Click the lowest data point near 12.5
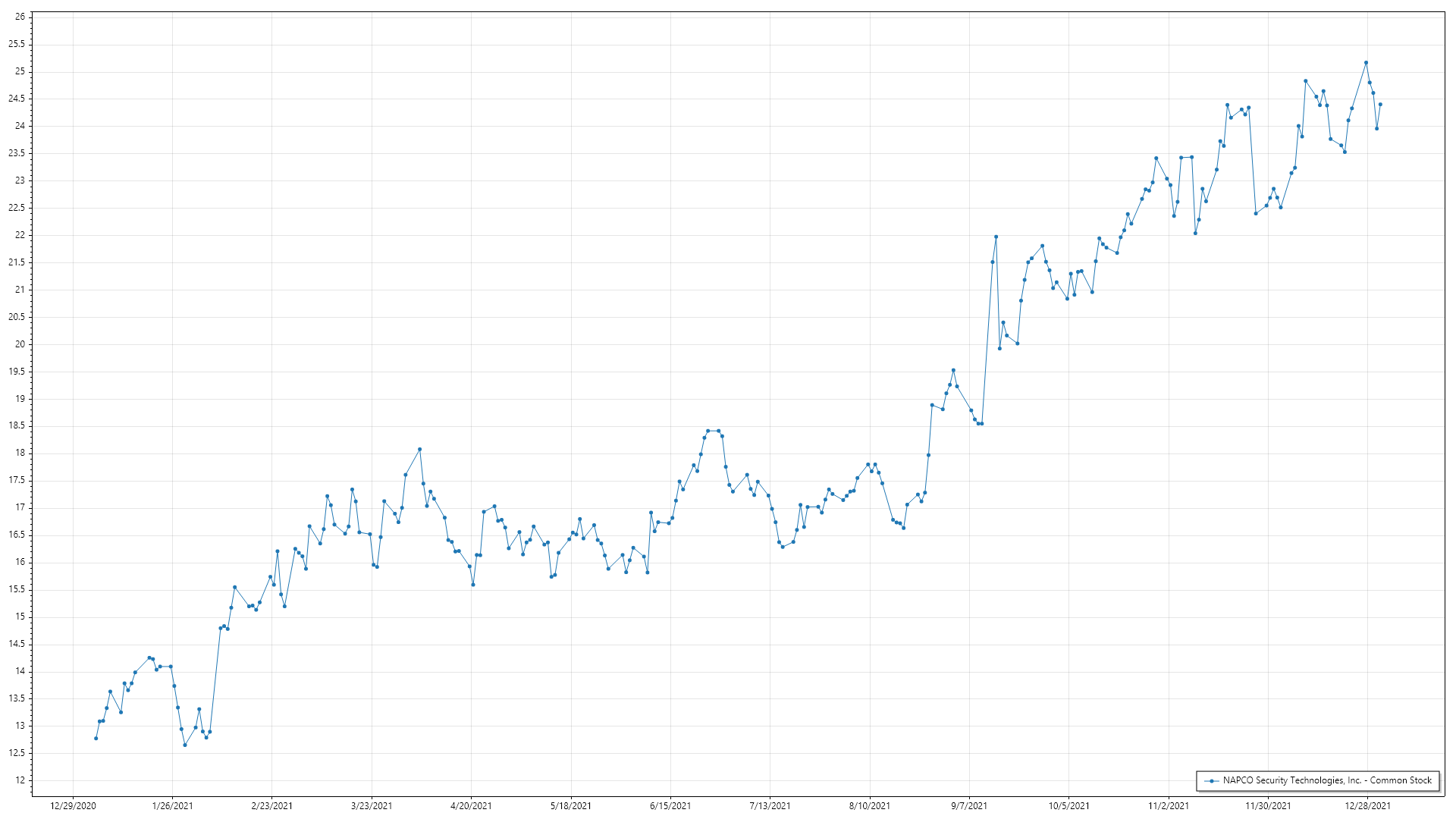1456x819 pixels. click(x=185, y=745)
